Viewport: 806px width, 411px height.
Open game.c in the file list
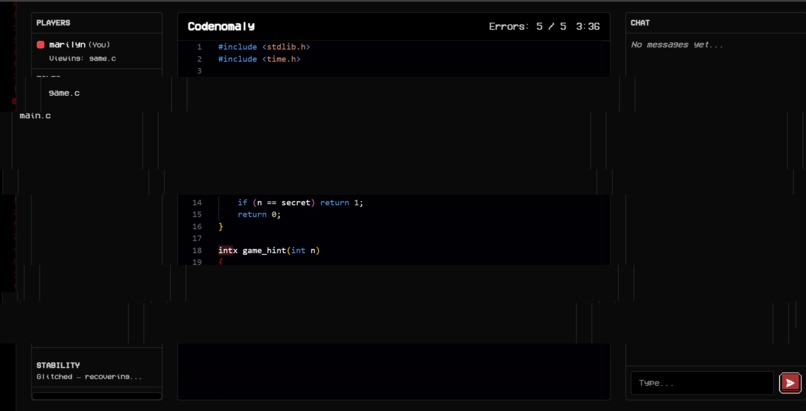[64, 93]
